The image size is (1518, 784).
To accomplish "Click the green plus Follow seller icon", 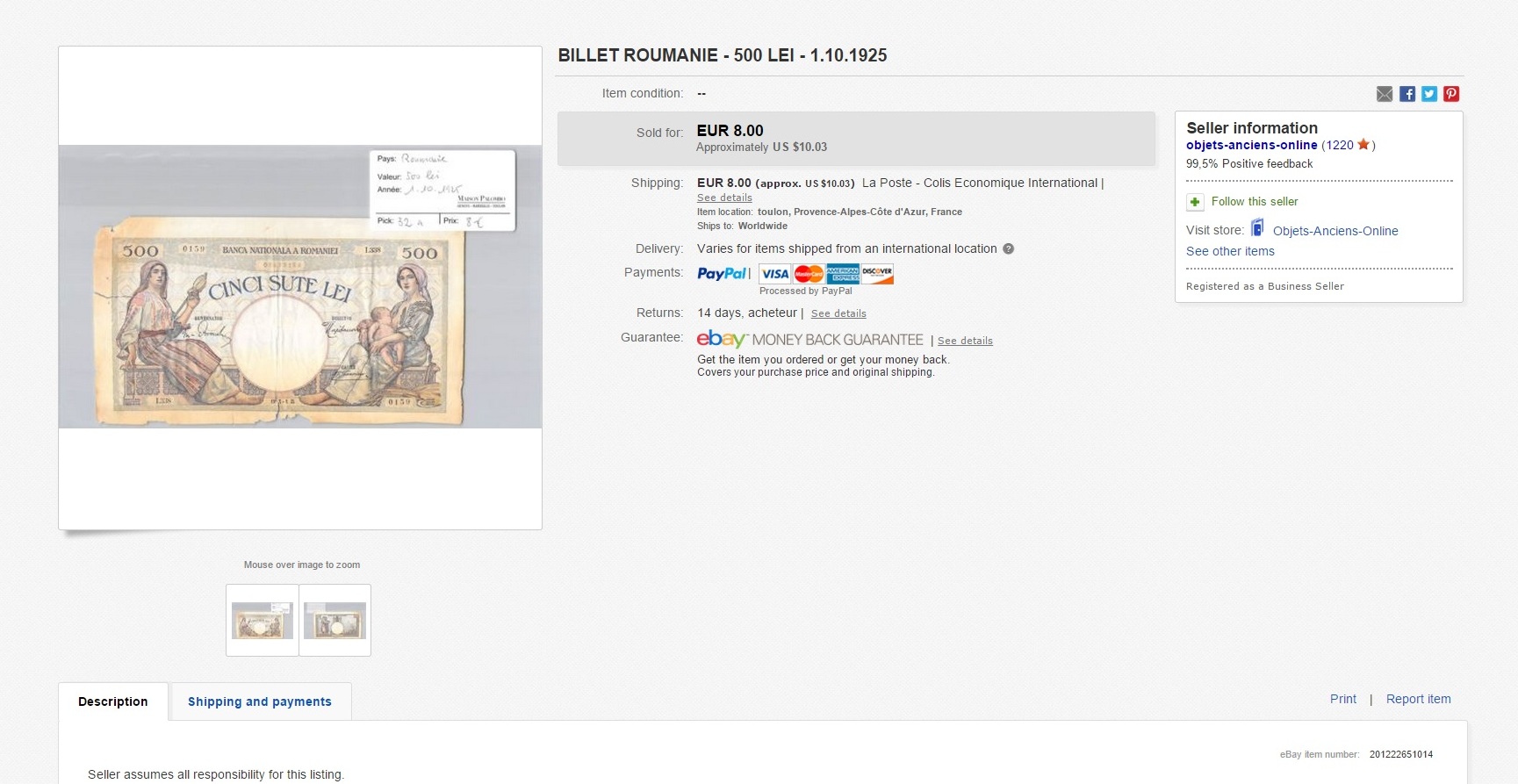I will (1195, 202).
